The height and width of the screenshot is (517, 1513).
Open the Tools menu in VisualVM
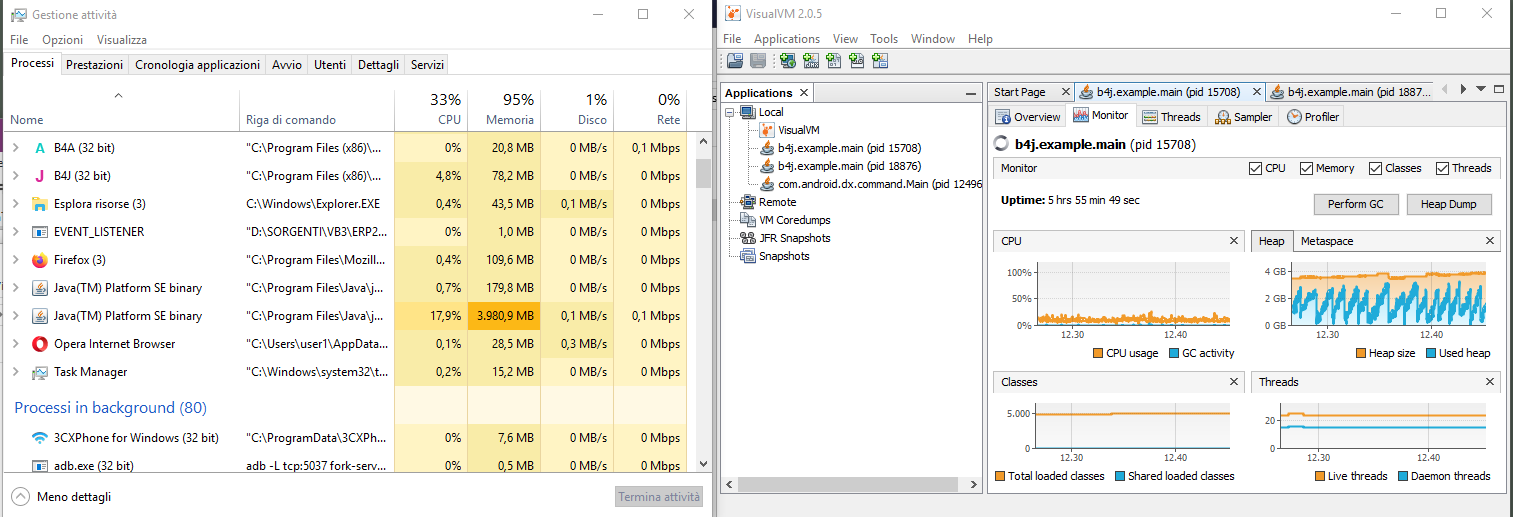pyautogui.click(x=884, y=39)
